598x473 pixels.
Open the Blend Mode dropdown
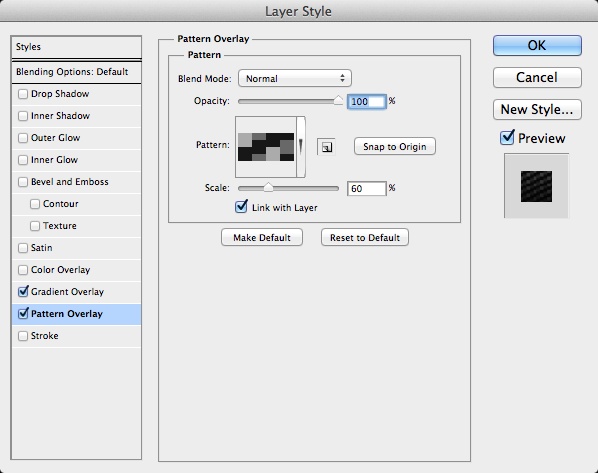[295, 78]
